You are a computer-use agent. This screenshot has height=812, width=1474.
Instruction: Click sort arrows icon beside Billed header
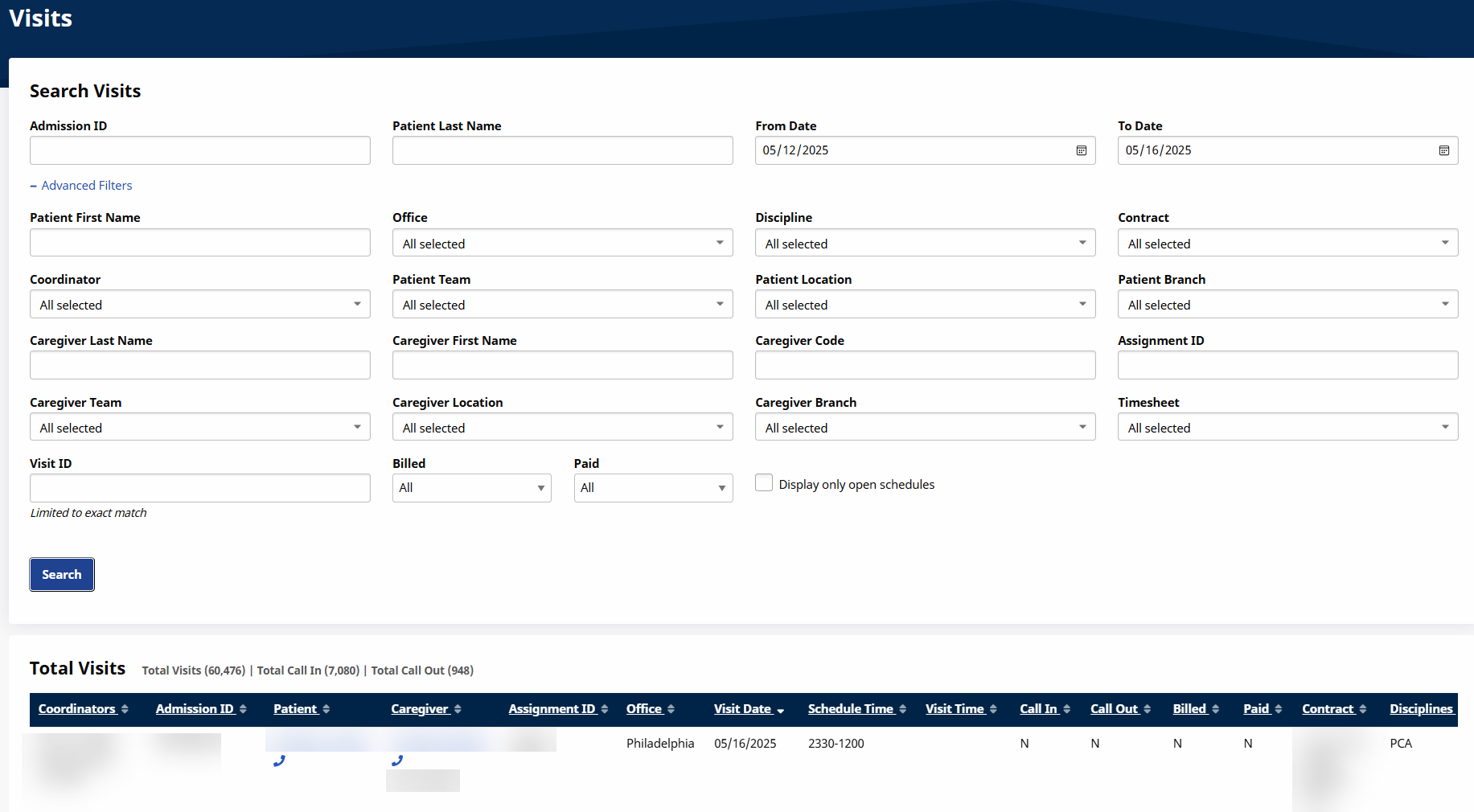pos(1215,709)
